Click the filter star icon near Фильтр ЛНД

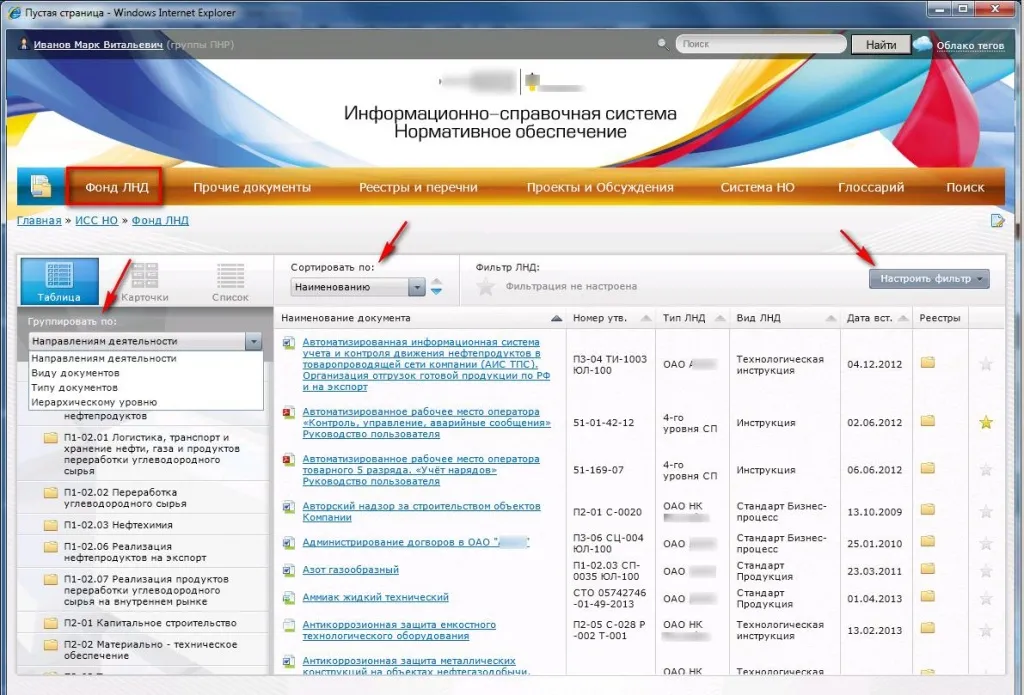[486, 287]
